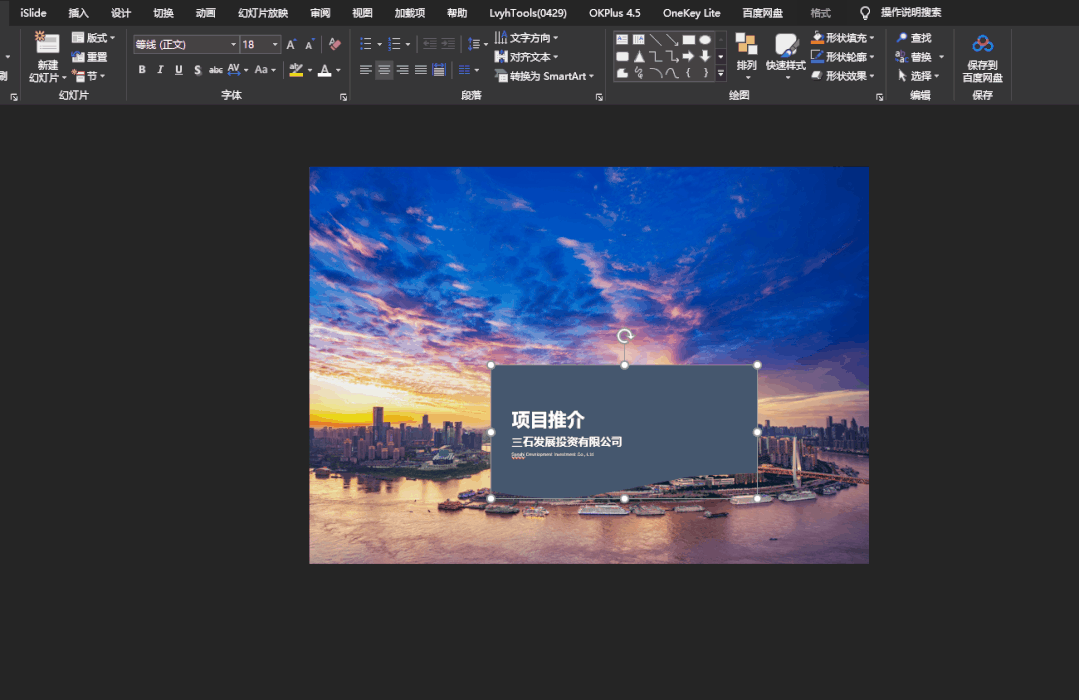Click the increase font size icon

coord(291,45)
